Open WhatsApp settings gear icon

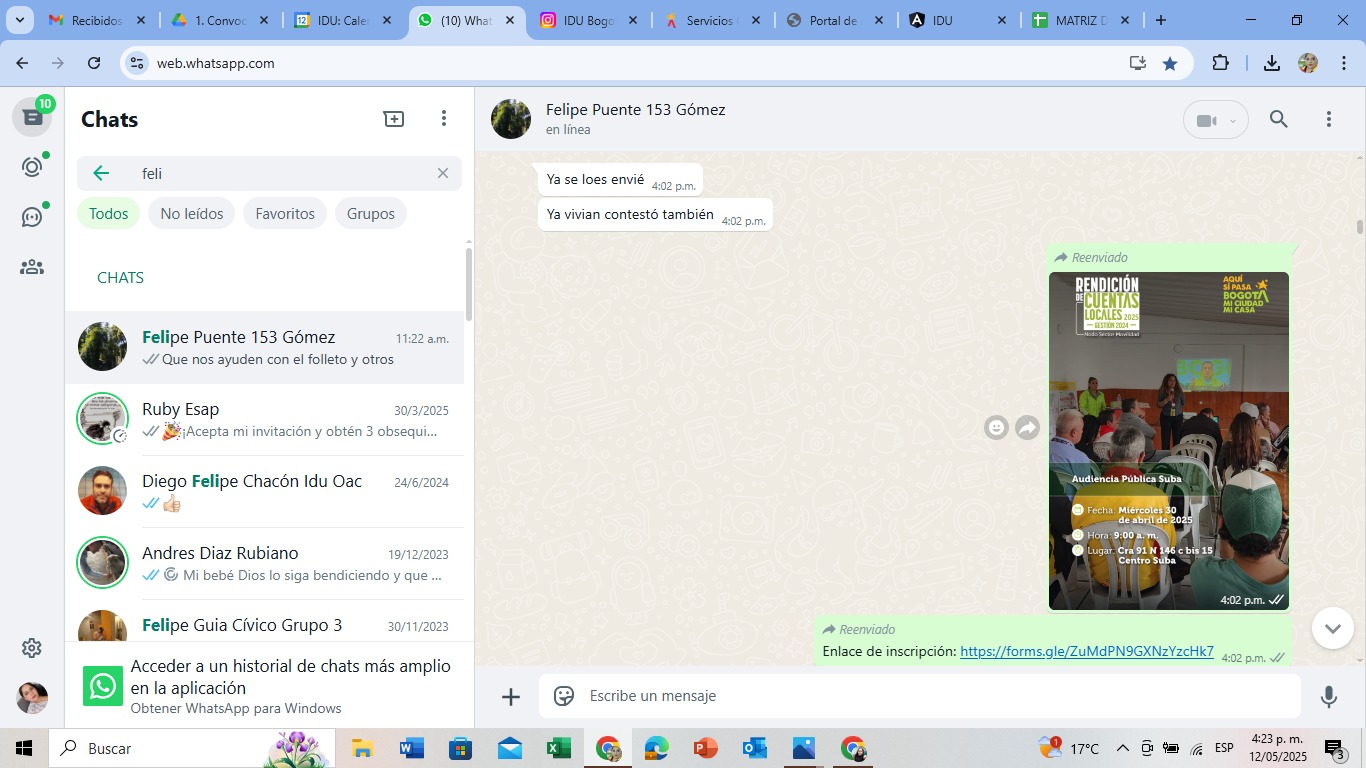tap(32, 648)
